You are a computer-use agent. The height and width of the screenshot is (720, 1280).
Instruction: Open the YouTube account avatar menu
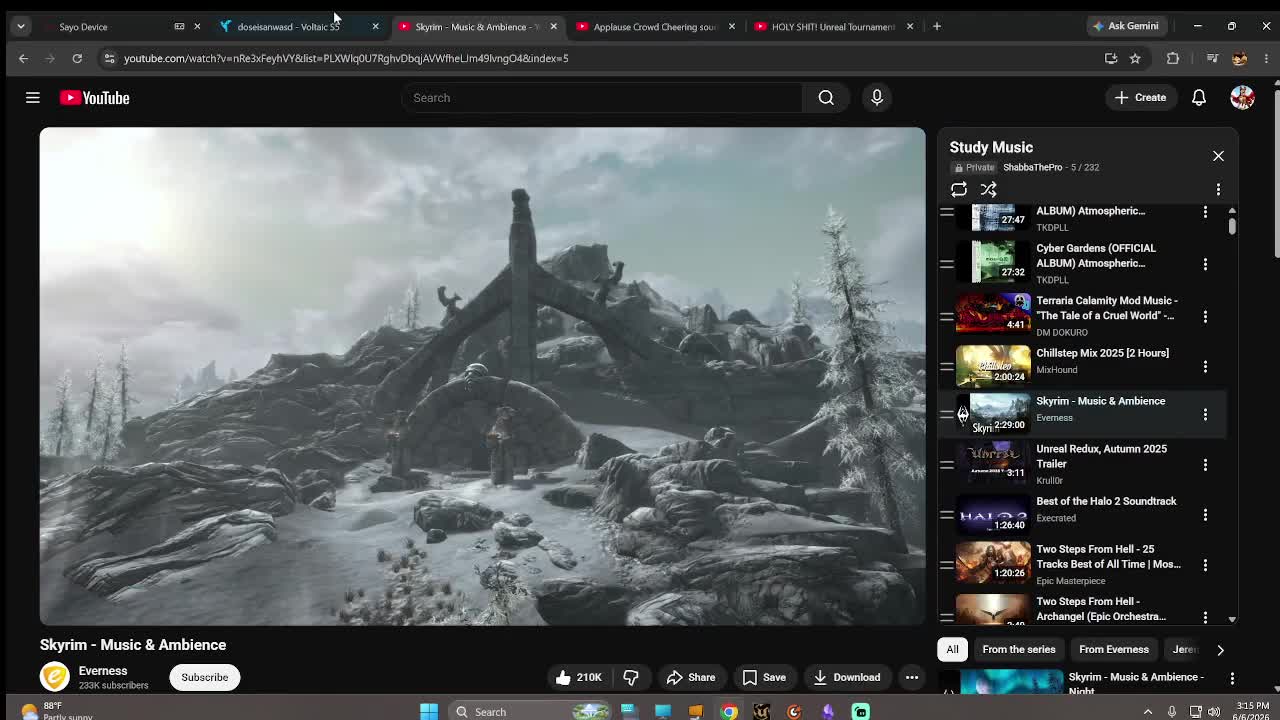coord(1242,98)
